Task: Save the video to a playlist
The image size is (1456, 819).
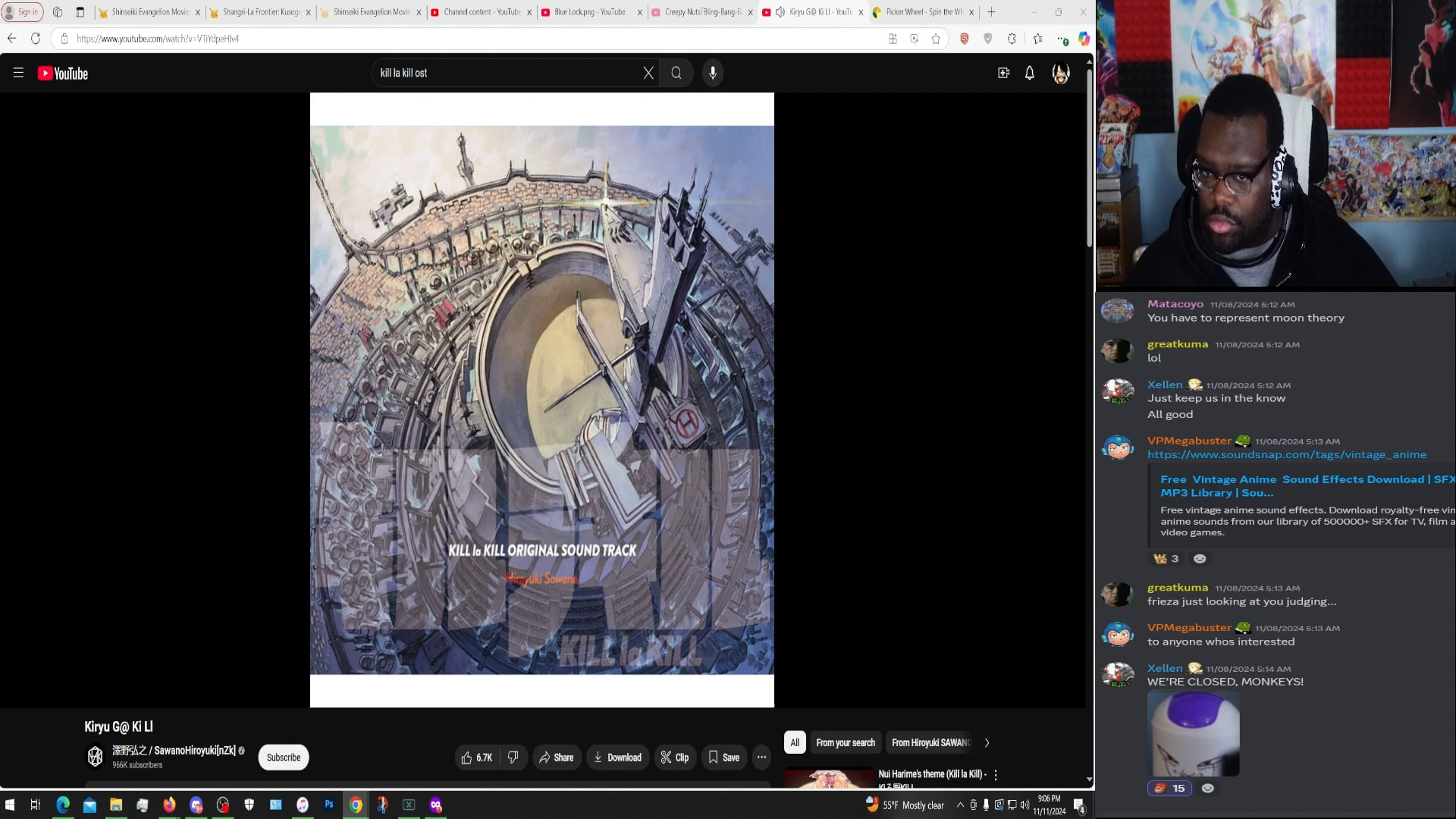Action: click(x=724, y=758)
